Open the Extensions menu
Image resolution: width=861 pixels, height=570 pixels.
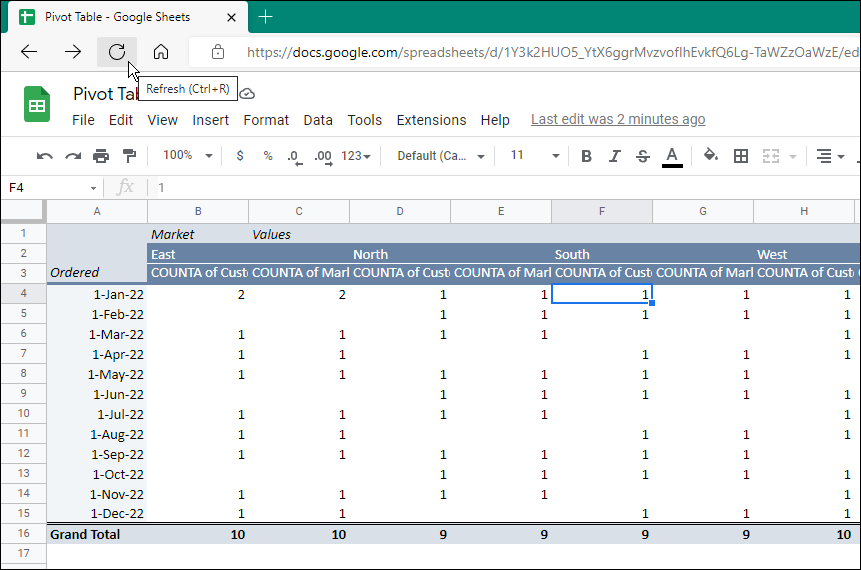pos(431,120)
